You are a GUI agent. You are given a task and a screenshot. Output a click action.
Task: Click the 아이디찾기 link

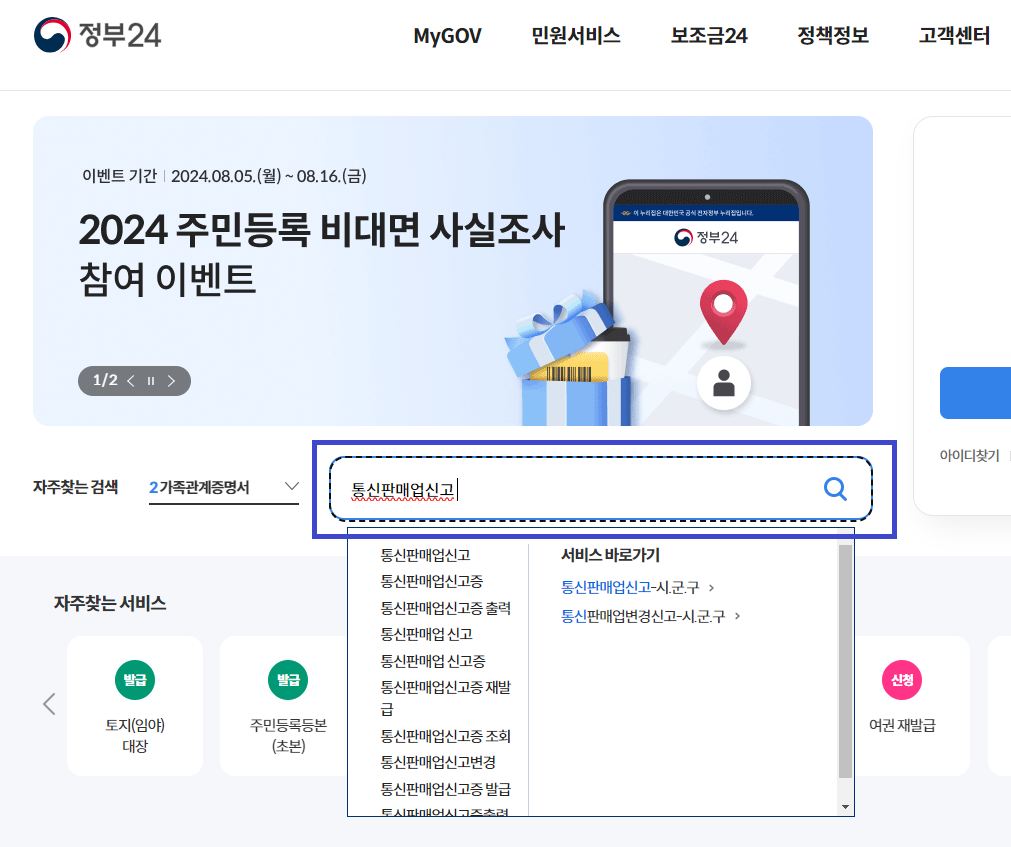click(969, 456)
